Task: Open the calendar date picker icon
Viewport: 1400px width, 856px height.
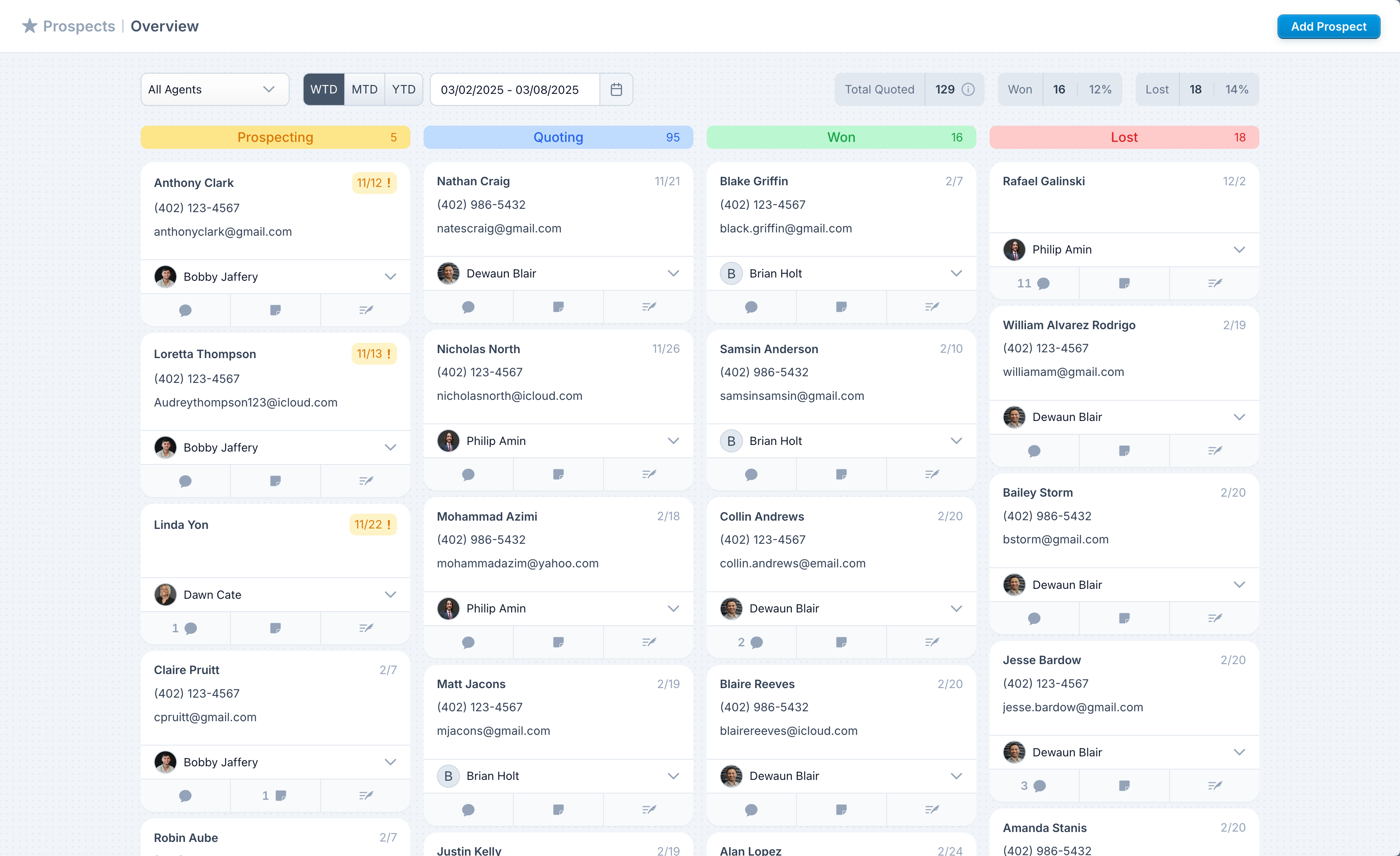Action: 616,89
